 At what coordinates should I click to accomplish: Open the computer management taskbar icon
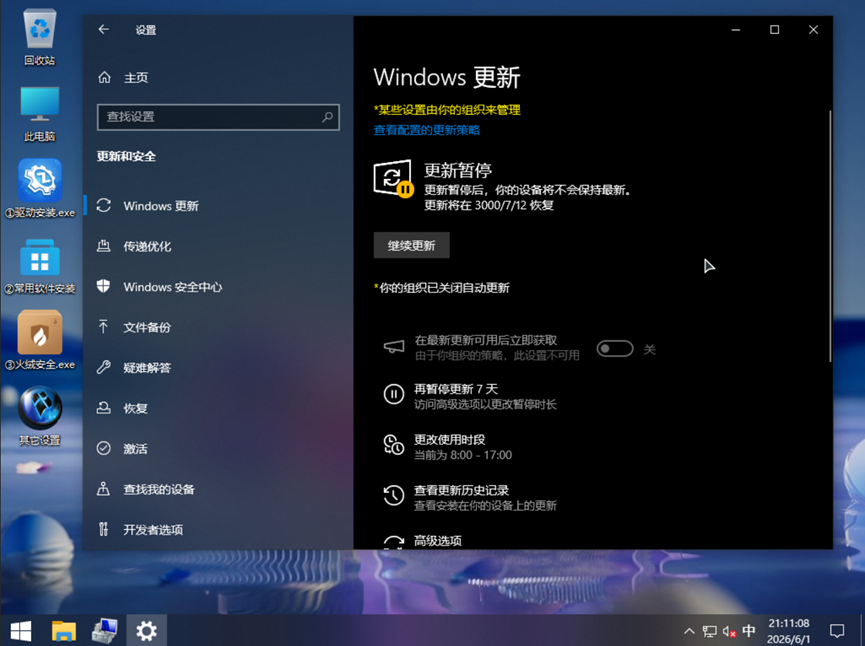pos(104,631)
